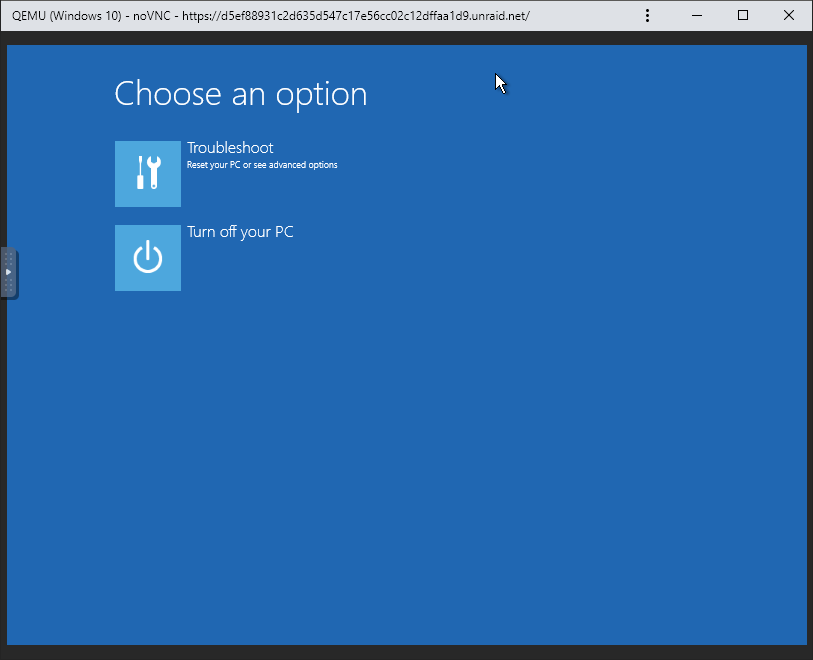Maximize the noVNC window
This screenshot has width=813, height=660.
742,16
